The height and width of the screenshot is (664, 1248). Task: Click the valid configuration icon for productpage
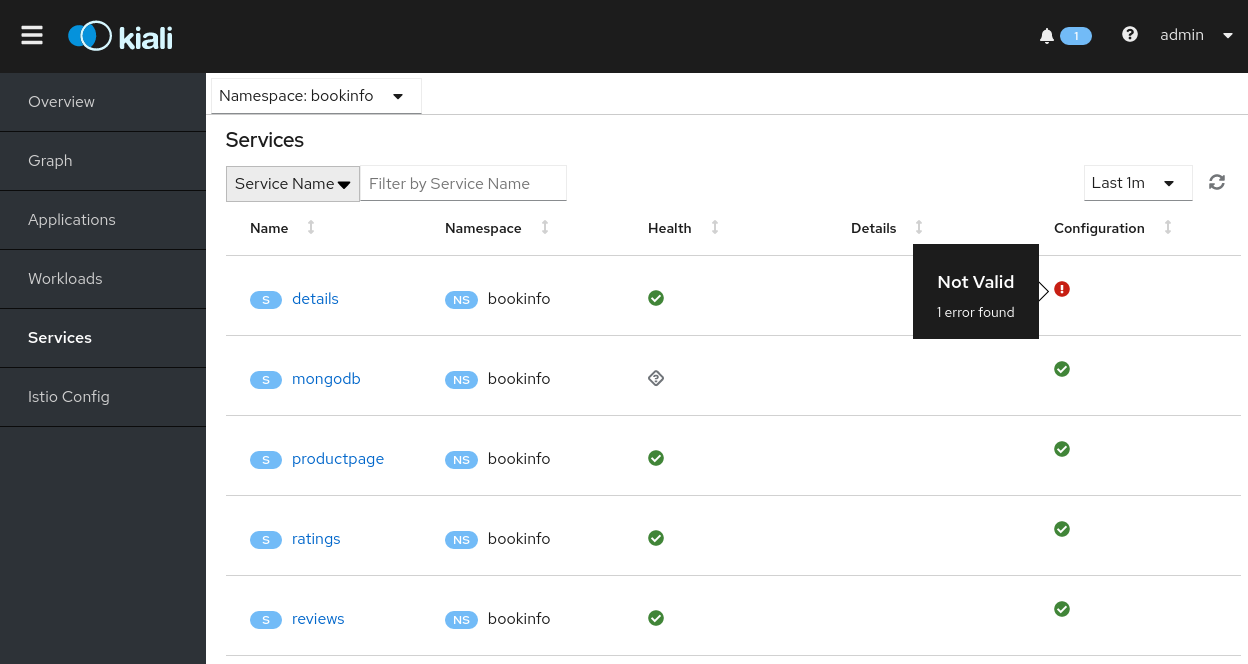tap(1062, 449)
